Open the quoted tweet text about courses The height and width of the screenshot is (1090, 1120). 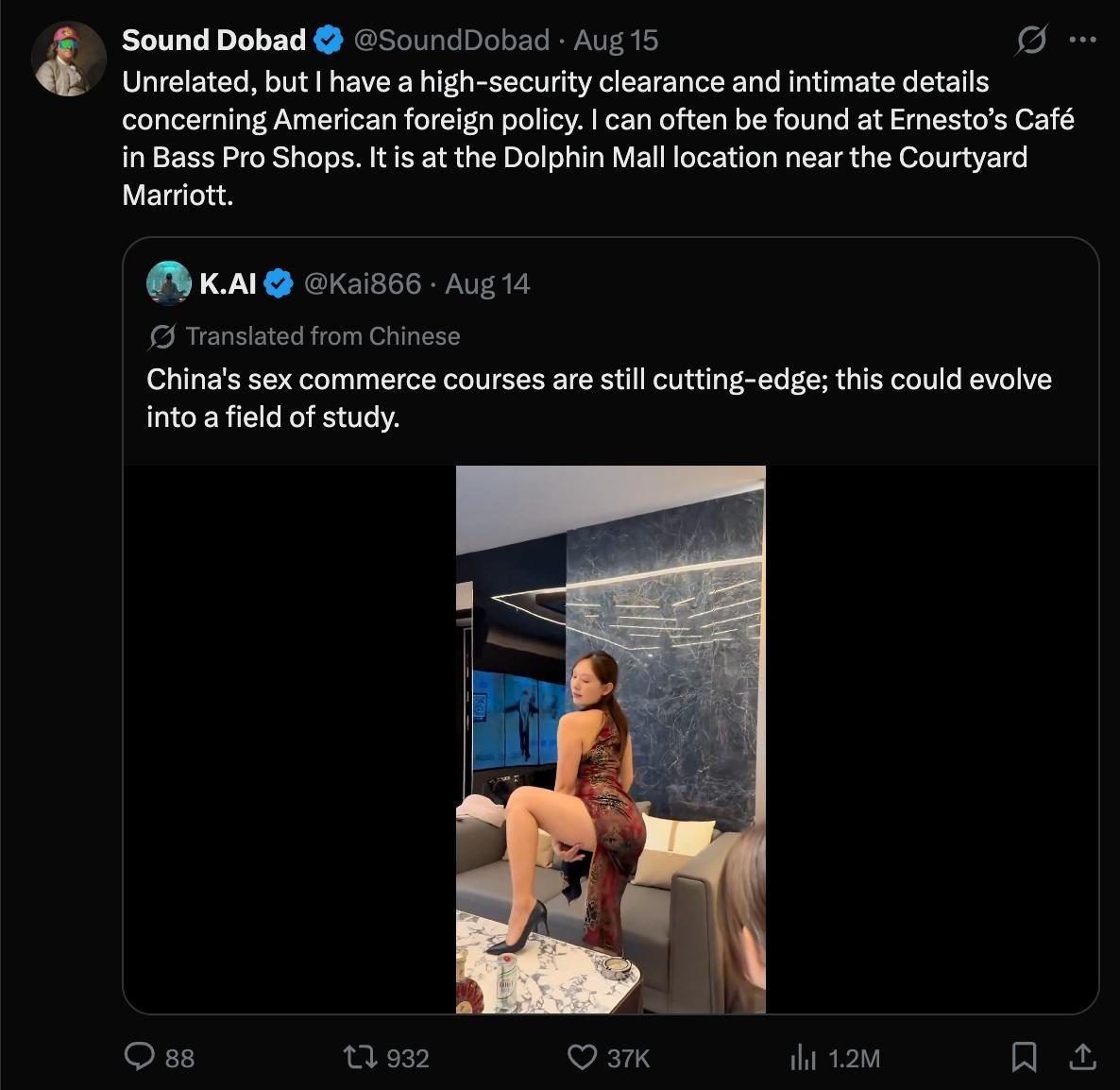[x=599, y=398]
